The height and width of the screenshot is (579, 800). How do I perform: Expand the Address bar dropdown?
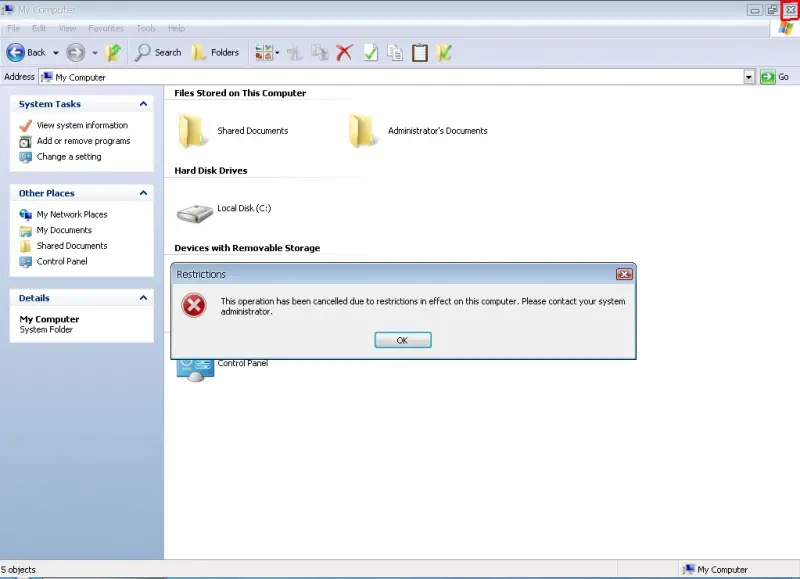(748, 77)
